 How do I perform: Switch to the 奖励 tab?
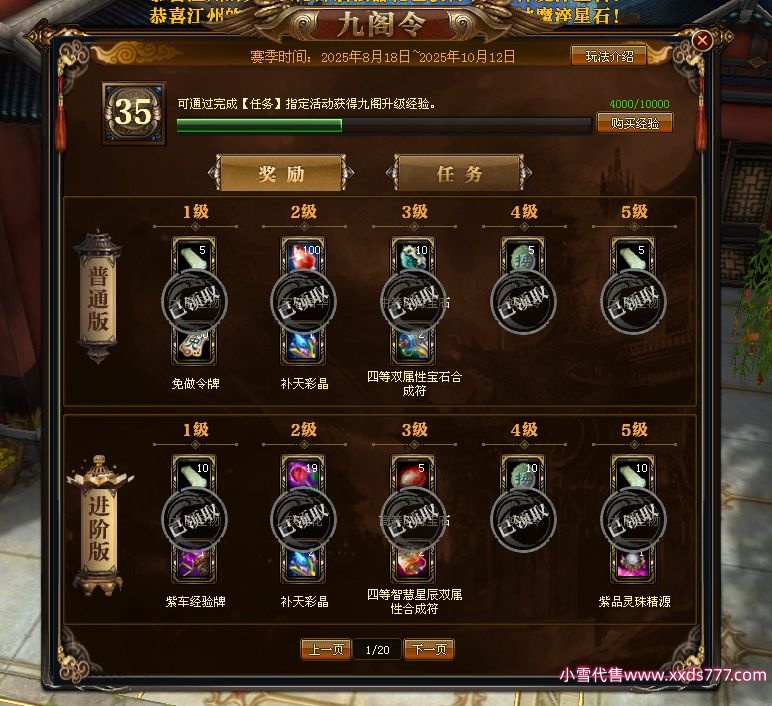(281, 173)
